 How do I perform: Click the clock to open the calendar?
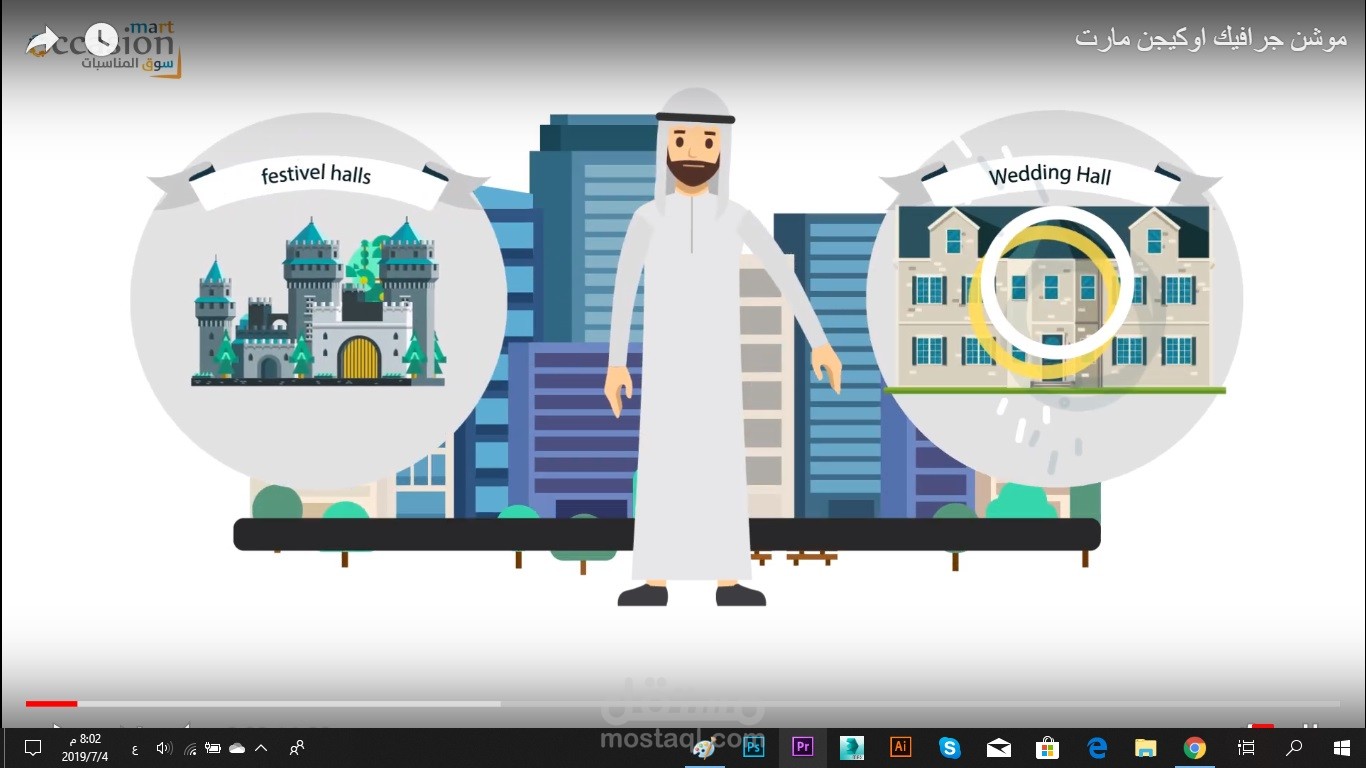(84, 747)
